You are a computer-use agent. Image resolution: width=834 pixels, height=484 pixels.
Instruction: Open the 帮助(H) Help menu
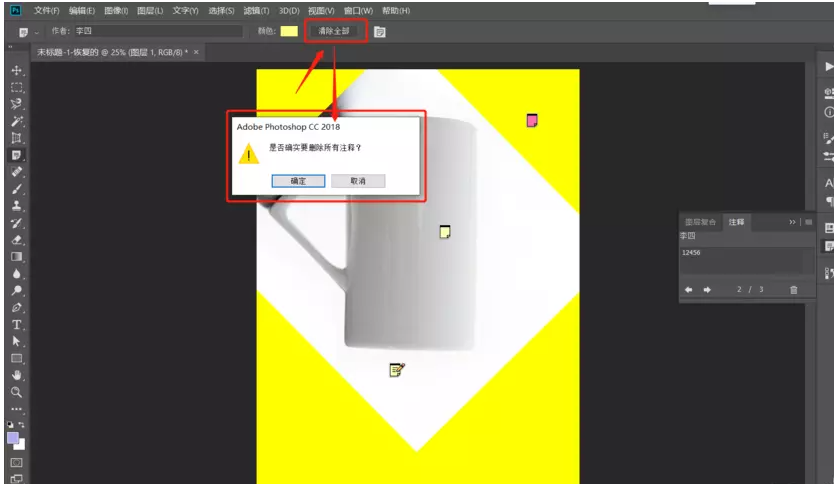tap(396, 11)
